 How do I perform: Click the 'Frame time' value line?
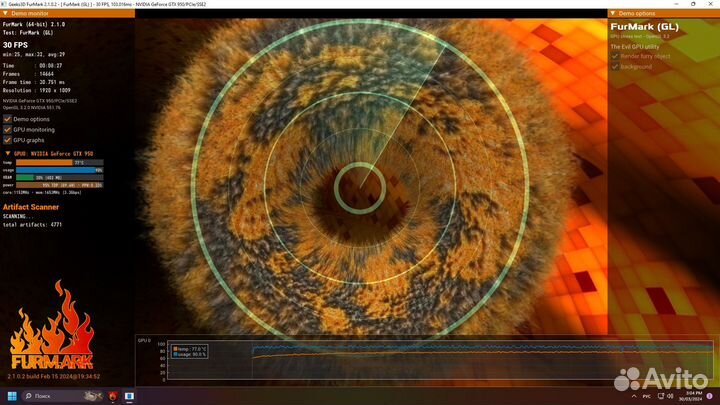(34, 82)
